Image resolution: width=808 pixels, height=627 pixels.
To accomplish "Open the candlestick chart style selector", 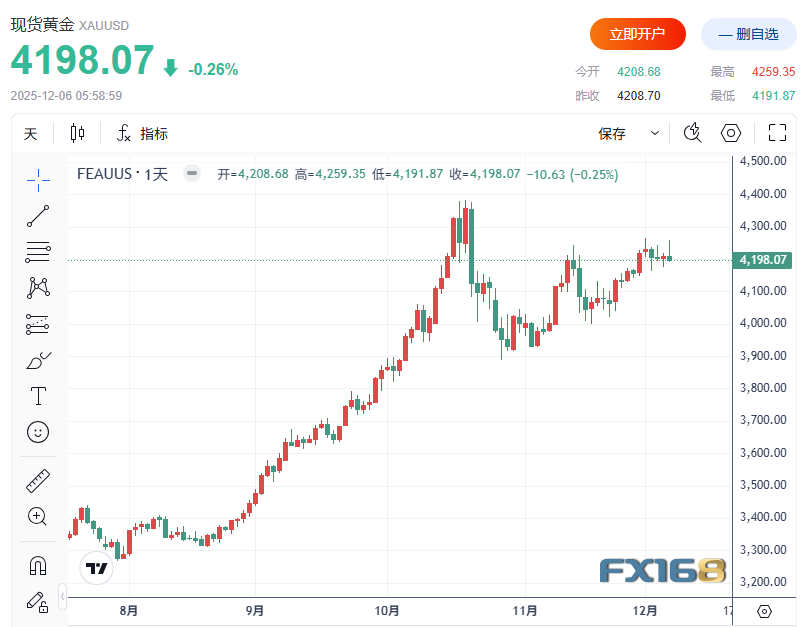I will pyautogui.click(x=78, y=133).
